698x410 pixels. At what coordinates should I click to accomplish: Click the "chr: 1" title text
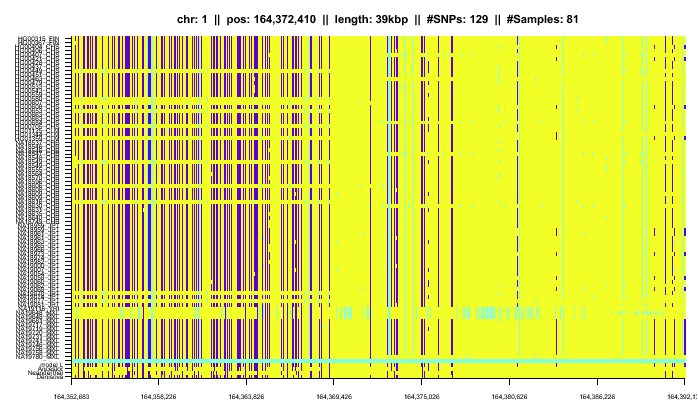pos(192,20)
